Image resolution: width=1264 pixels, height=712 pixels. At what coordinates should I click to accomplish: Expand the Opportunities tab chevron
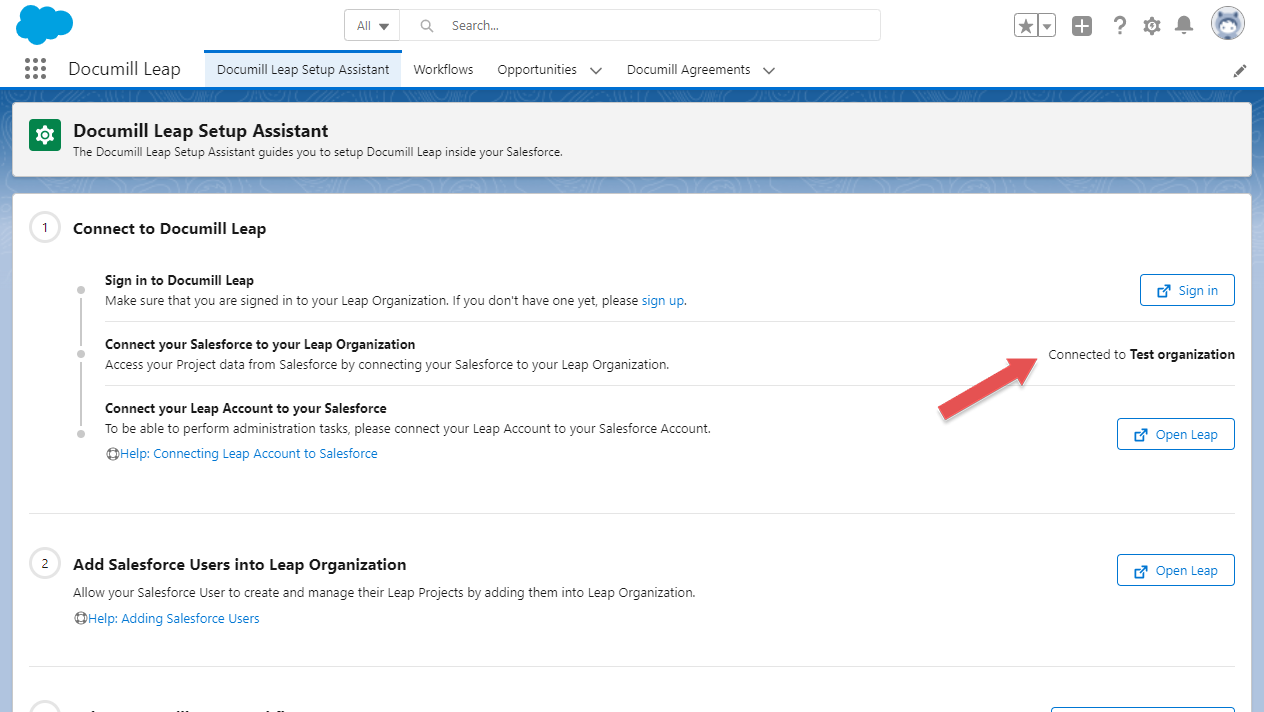[x=596, y=70]
